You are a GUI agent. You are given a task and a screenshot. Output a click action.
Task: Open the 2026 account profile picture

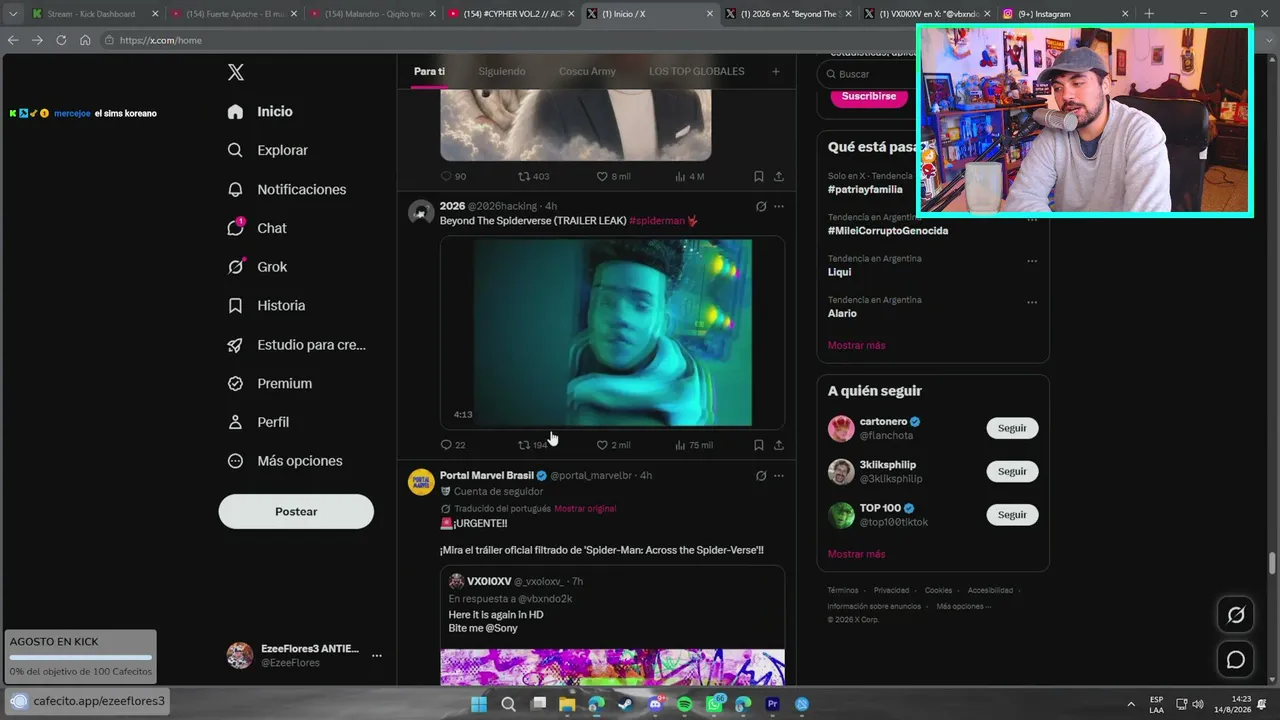point(421,212)
